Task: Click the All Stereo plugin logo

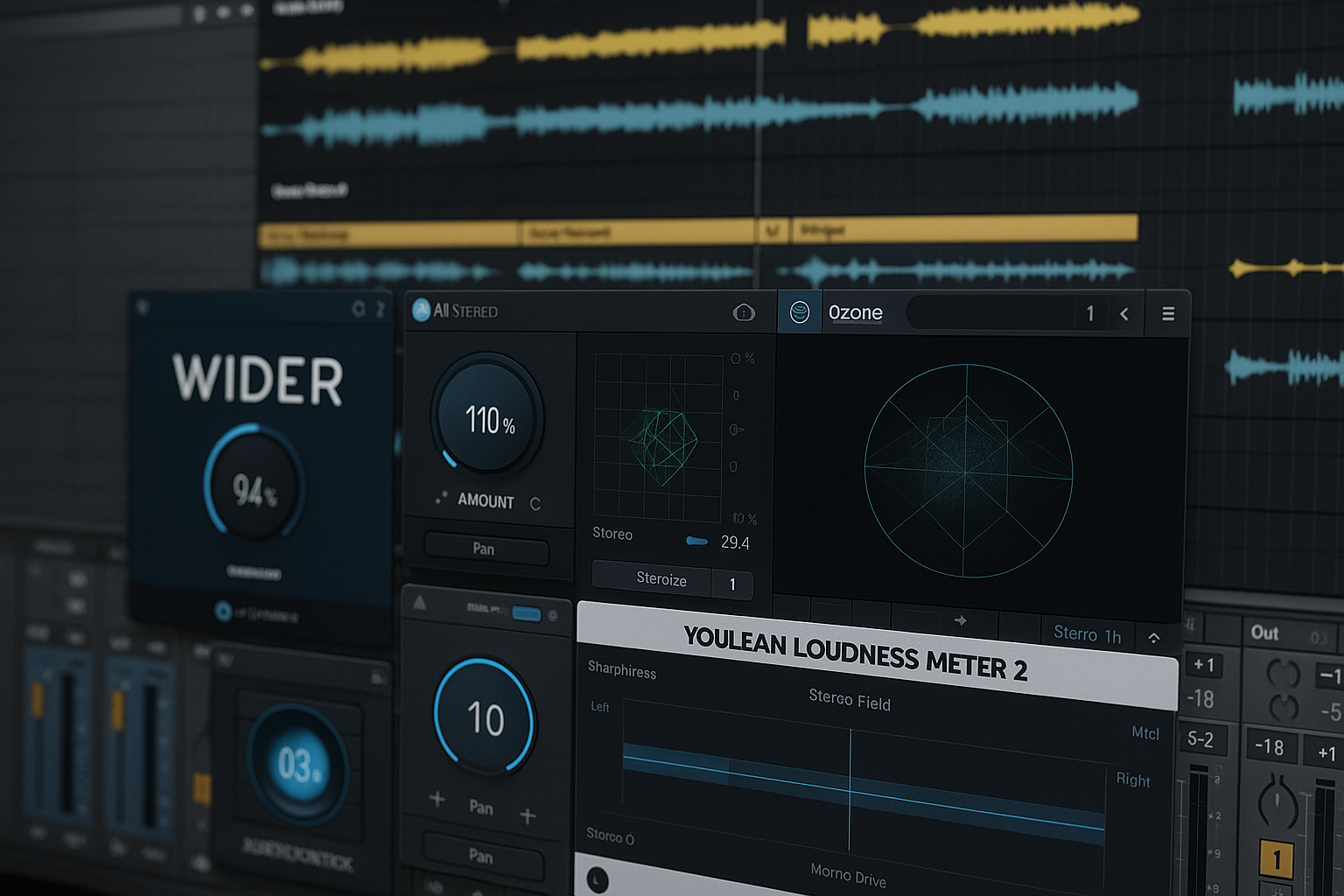Action: (421, 311)
